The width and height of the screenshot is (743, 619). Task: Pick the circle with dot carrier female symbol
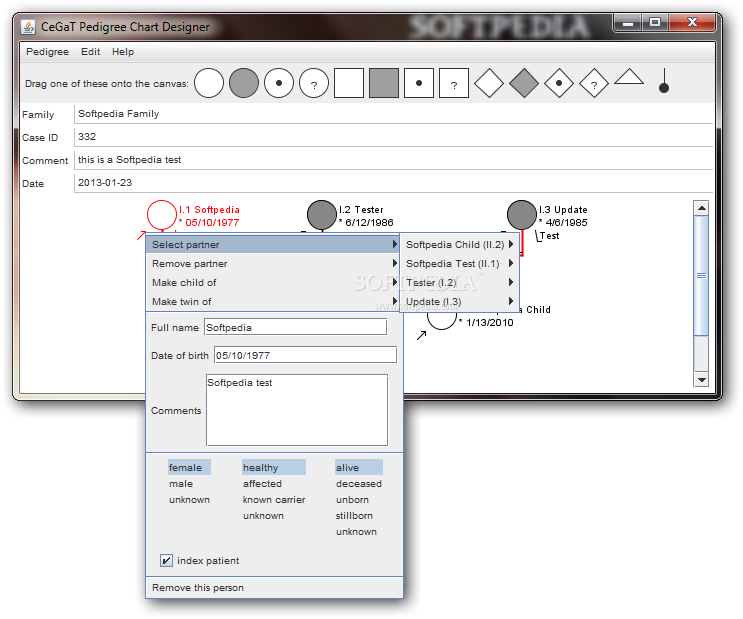tap(279, 83)
